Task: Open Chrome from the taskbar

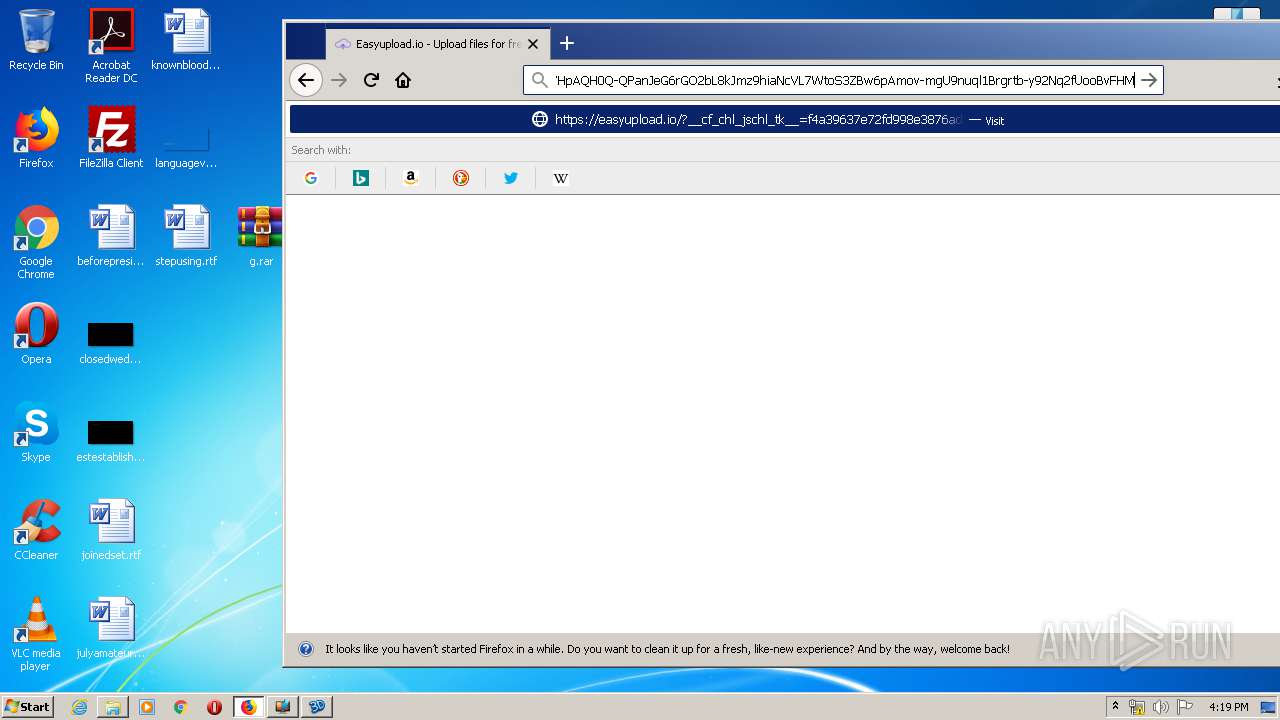Action: coord(181,707)
